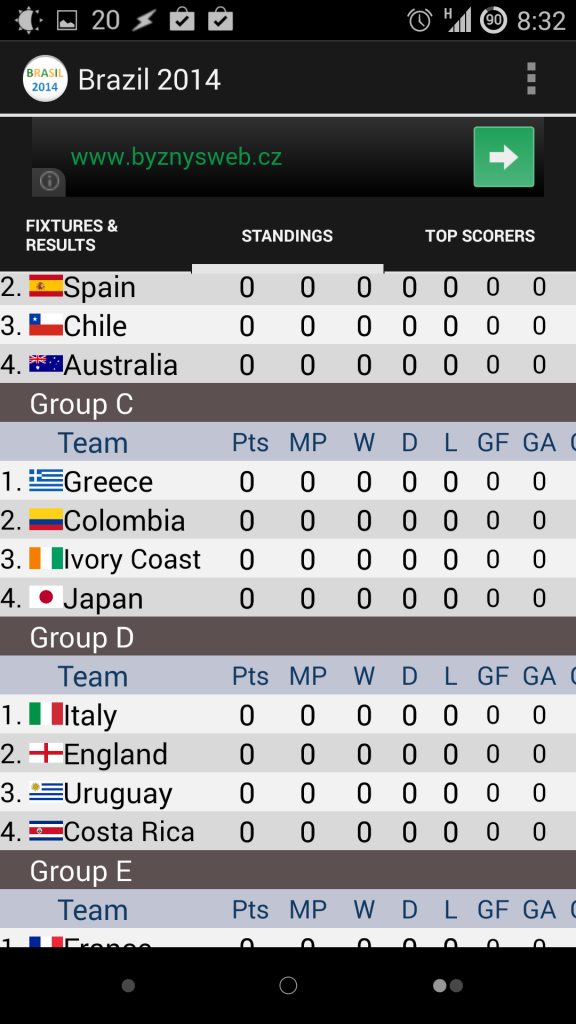Tap the center home navigation button
Viewport: 576px width, 1024px height.
(288, 985)
